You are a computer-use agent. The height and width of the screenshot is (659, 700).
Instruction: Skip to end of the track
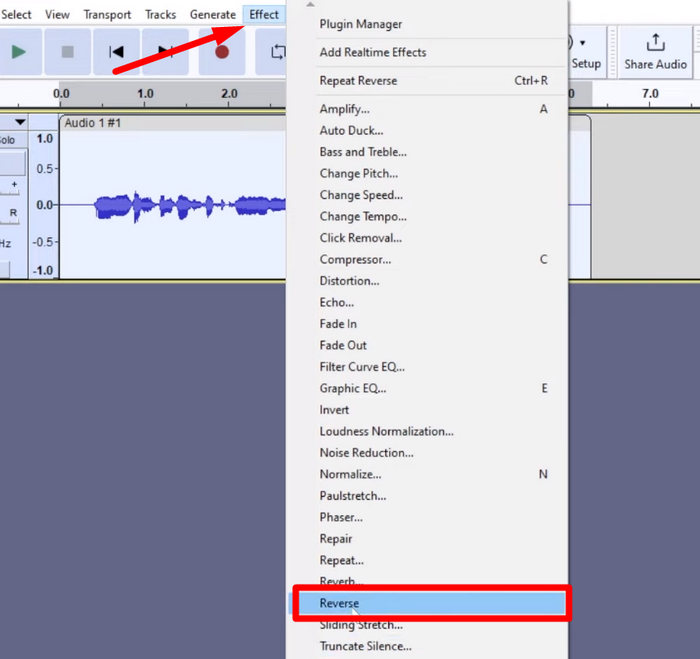(165, 52)
